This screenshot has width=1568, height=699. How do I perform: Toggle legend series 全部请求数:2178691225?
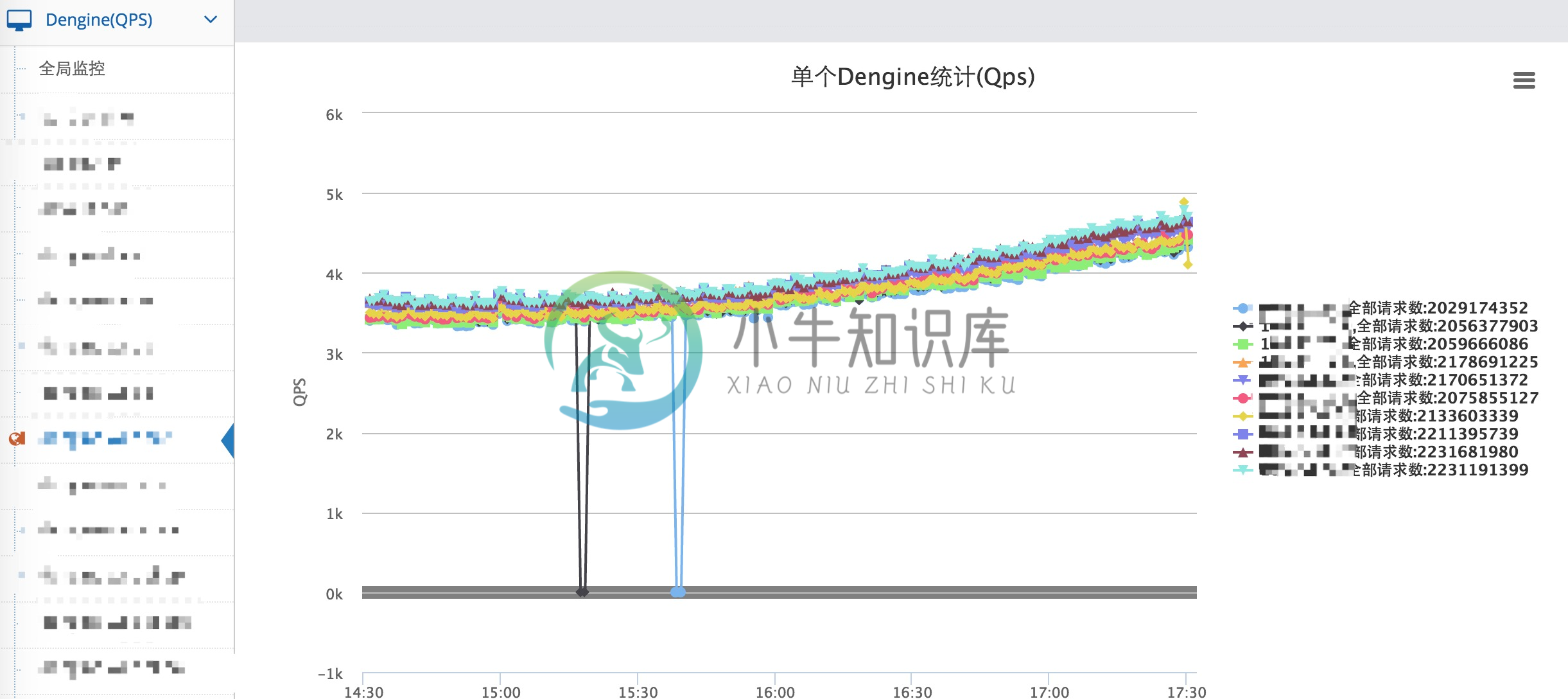pos(1386,362)
